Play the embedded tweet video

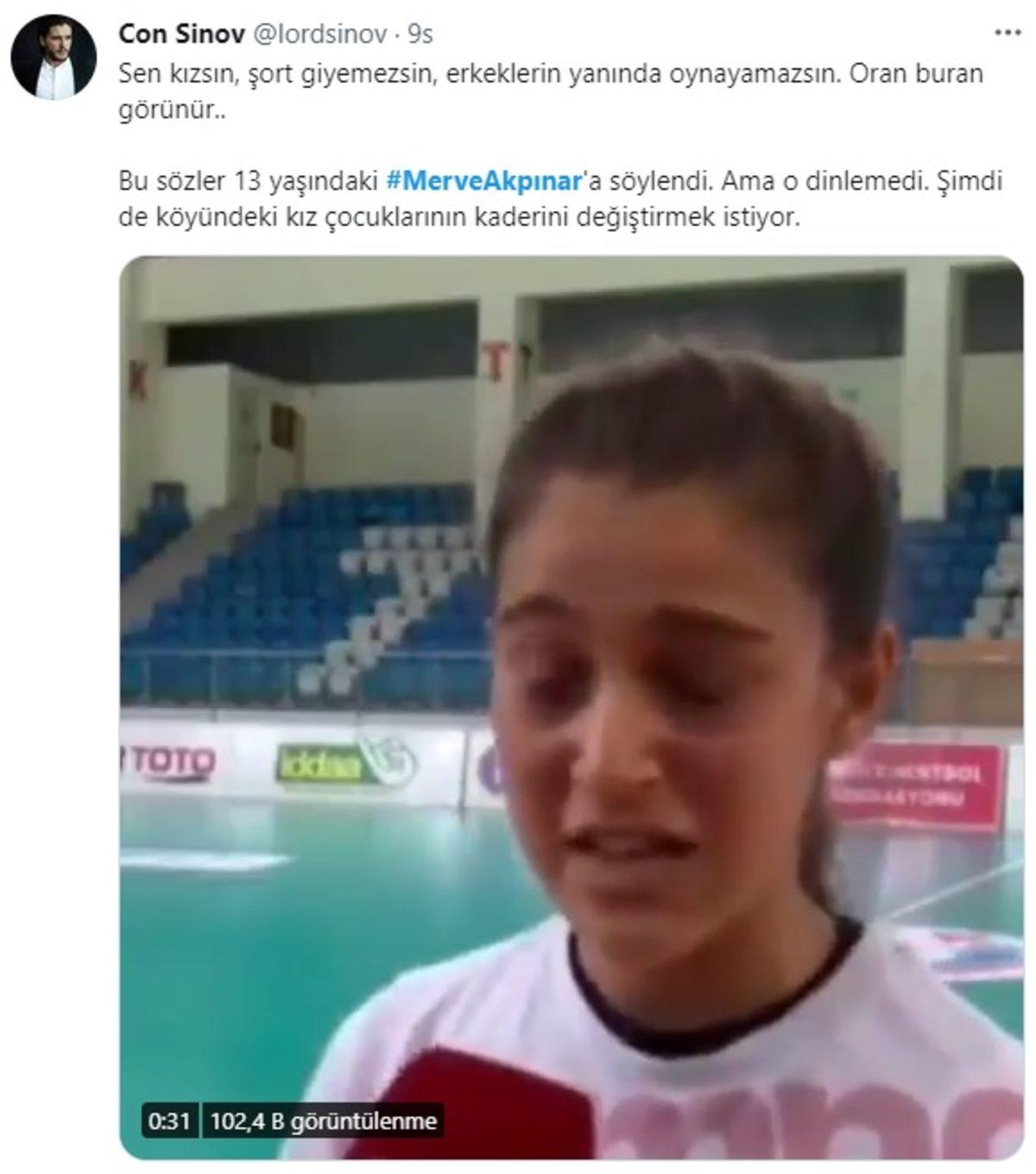(572, 708)
